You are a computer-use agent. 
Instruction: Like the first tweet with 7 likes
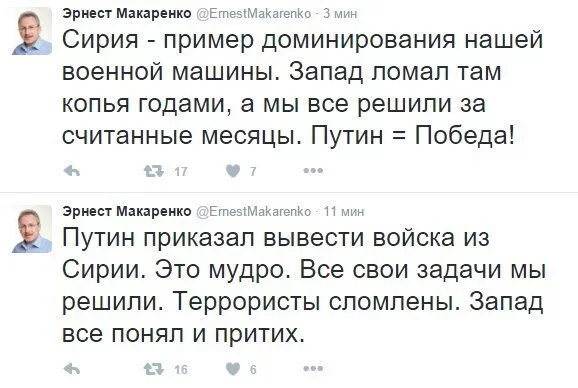click(233, 171)
